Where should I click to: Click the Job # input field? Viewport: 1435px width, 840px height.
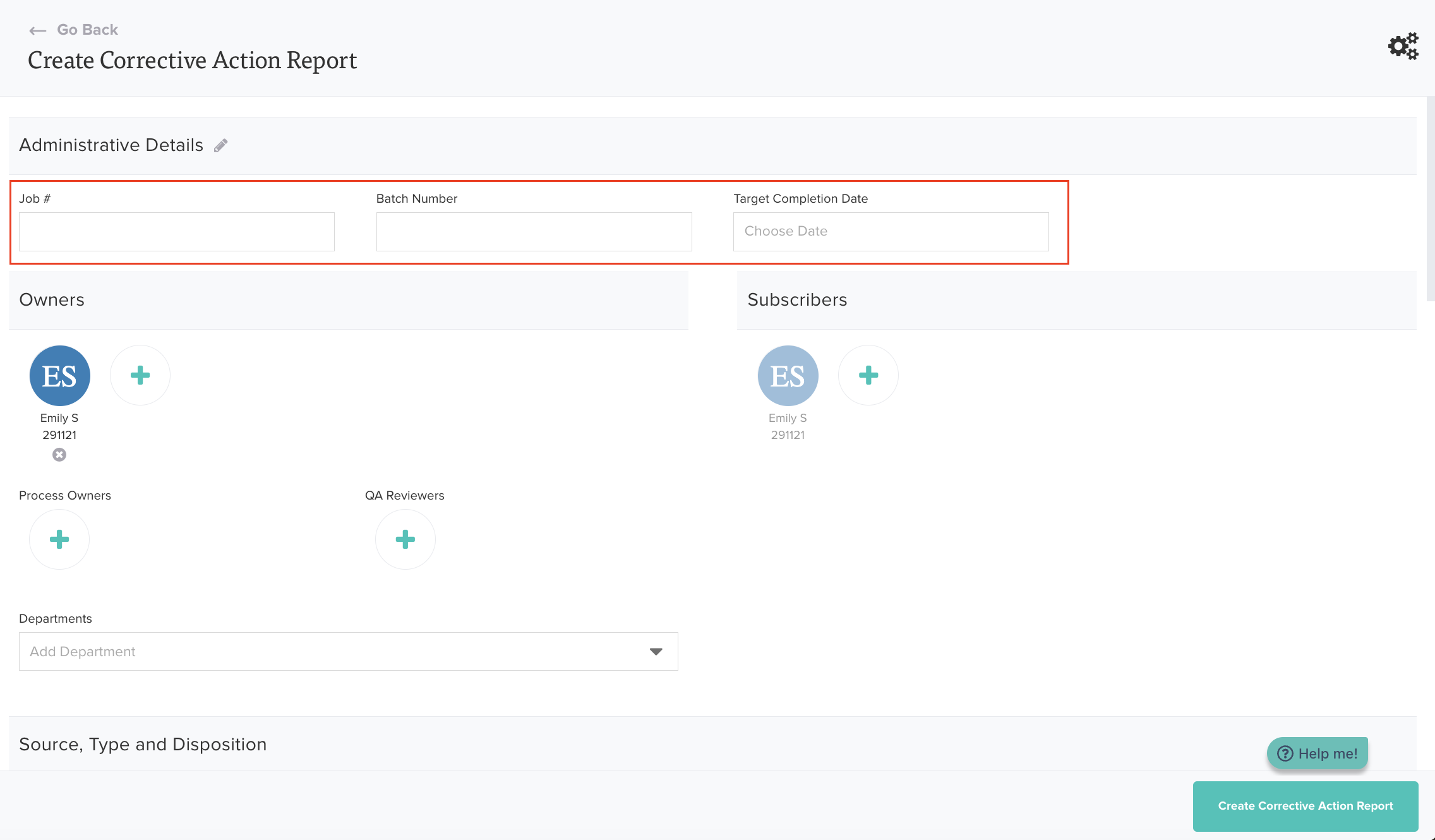point(177,232)
